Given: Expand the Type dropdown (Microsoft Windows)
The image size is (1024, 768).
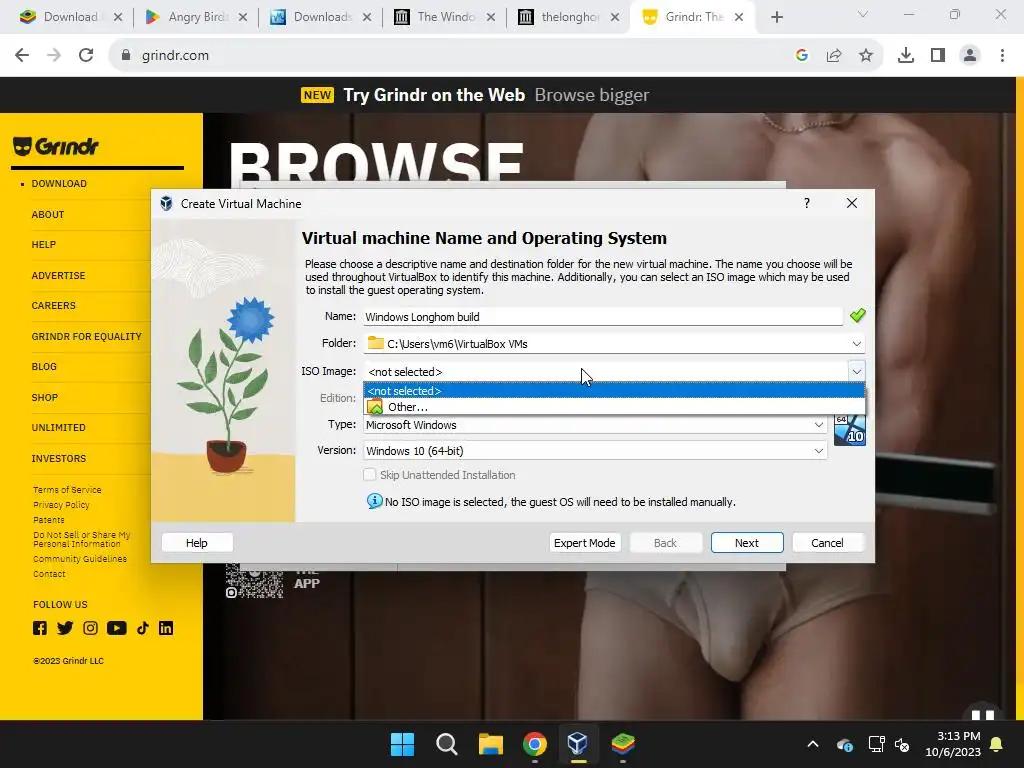Looking at the screenshot, I should [818, 425].
